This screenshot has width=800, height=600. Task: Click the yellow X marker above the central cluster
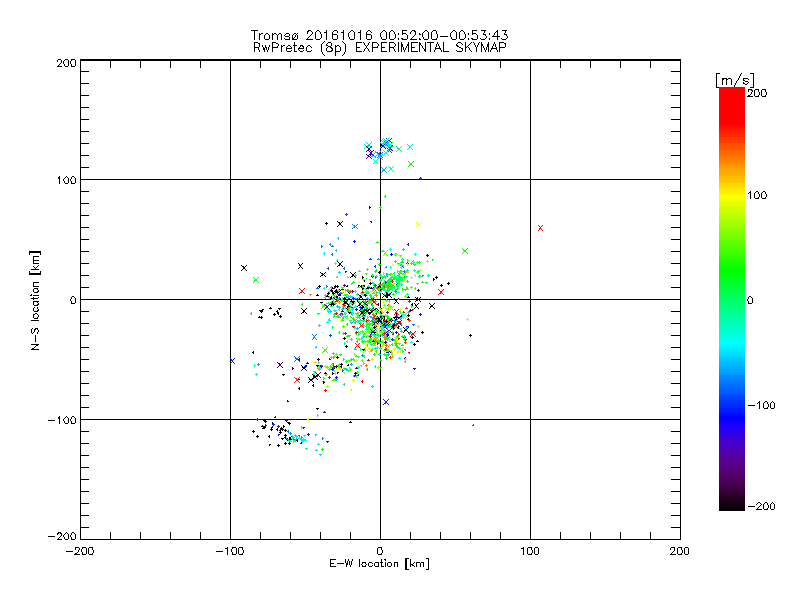point(419,224)
